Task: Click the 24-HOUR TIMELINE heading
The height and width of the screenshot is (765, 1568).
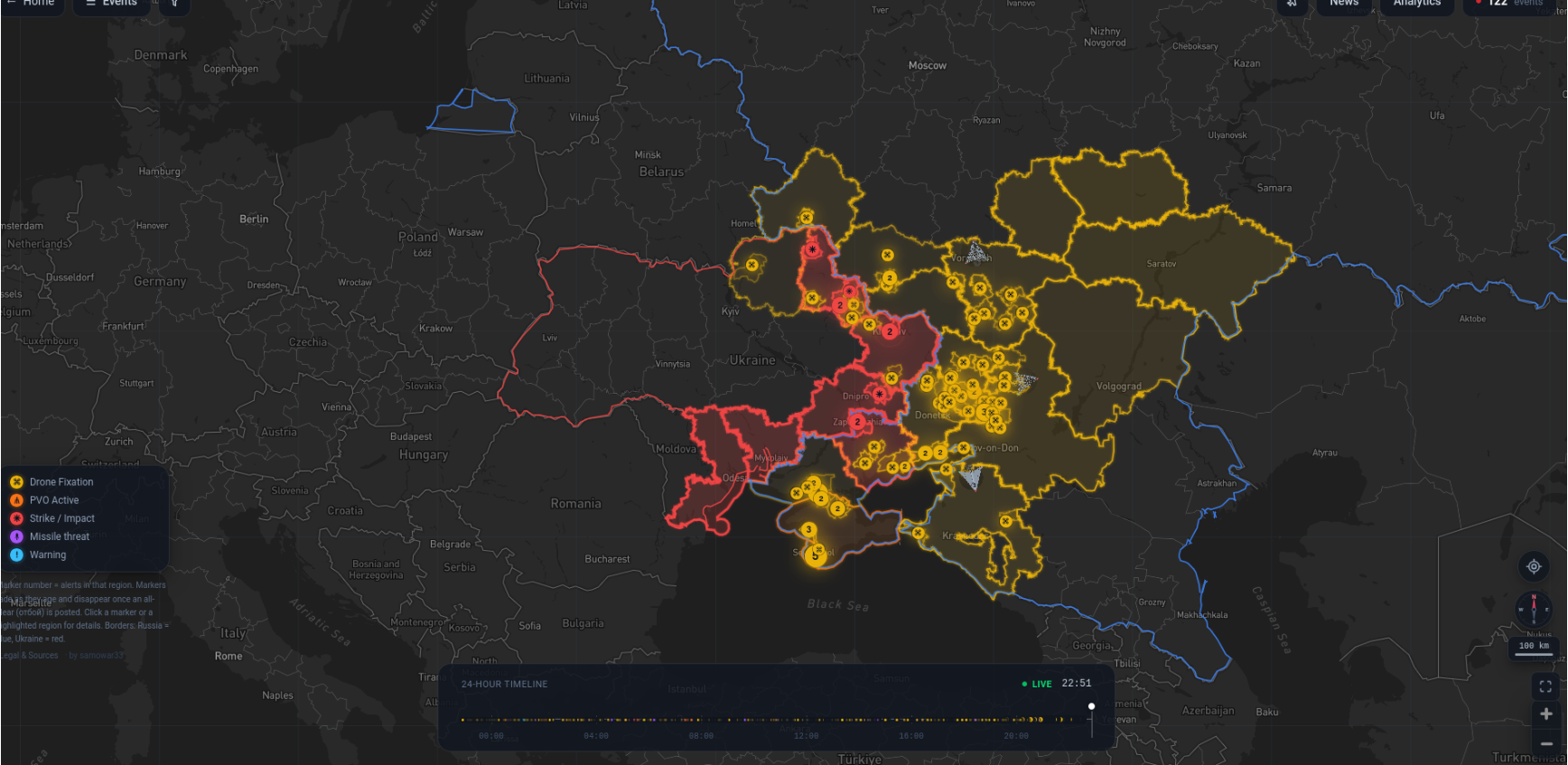Action: tap(504, 685)
